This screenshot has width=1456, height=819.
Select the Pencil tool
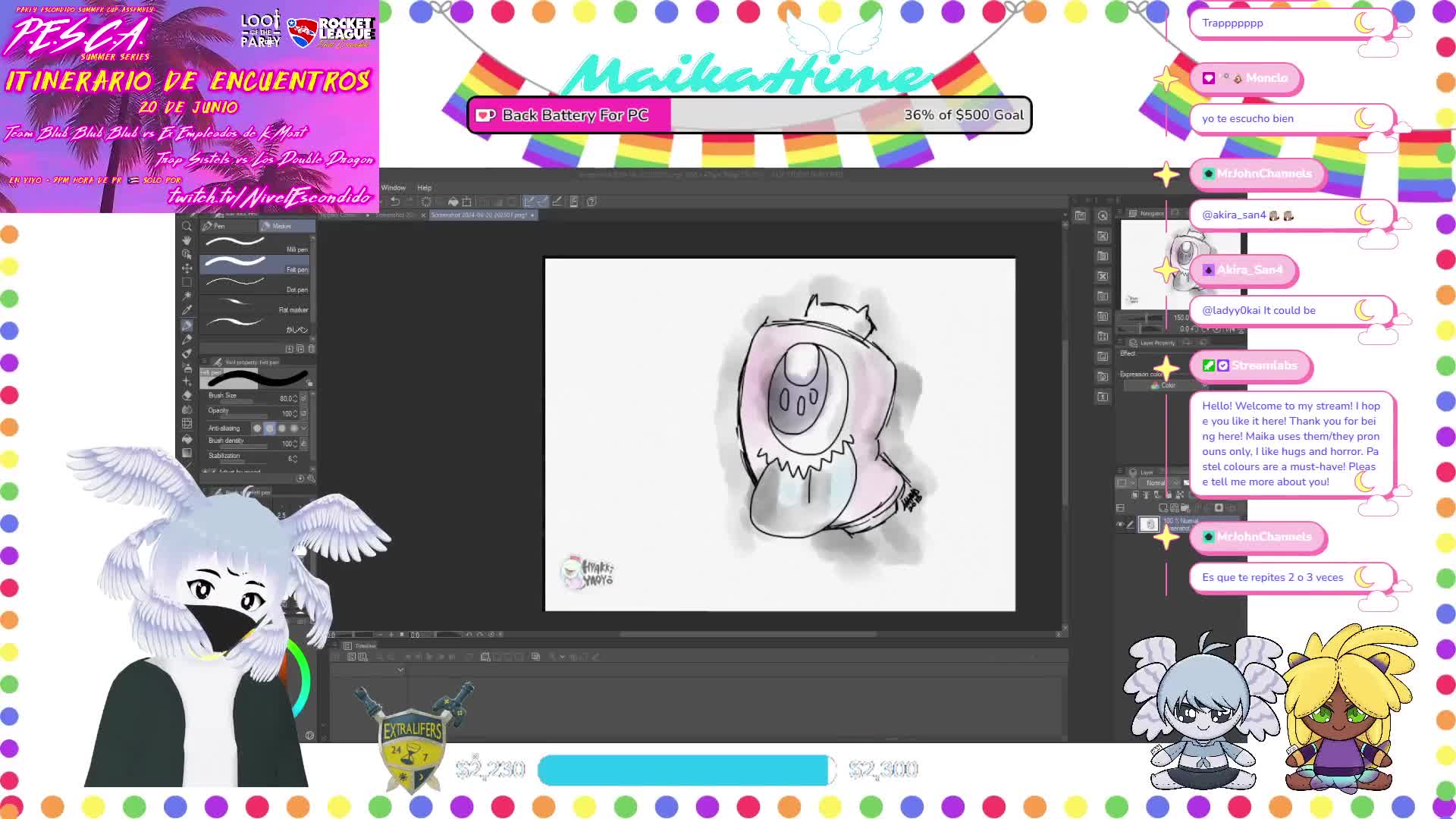point(187,339)
